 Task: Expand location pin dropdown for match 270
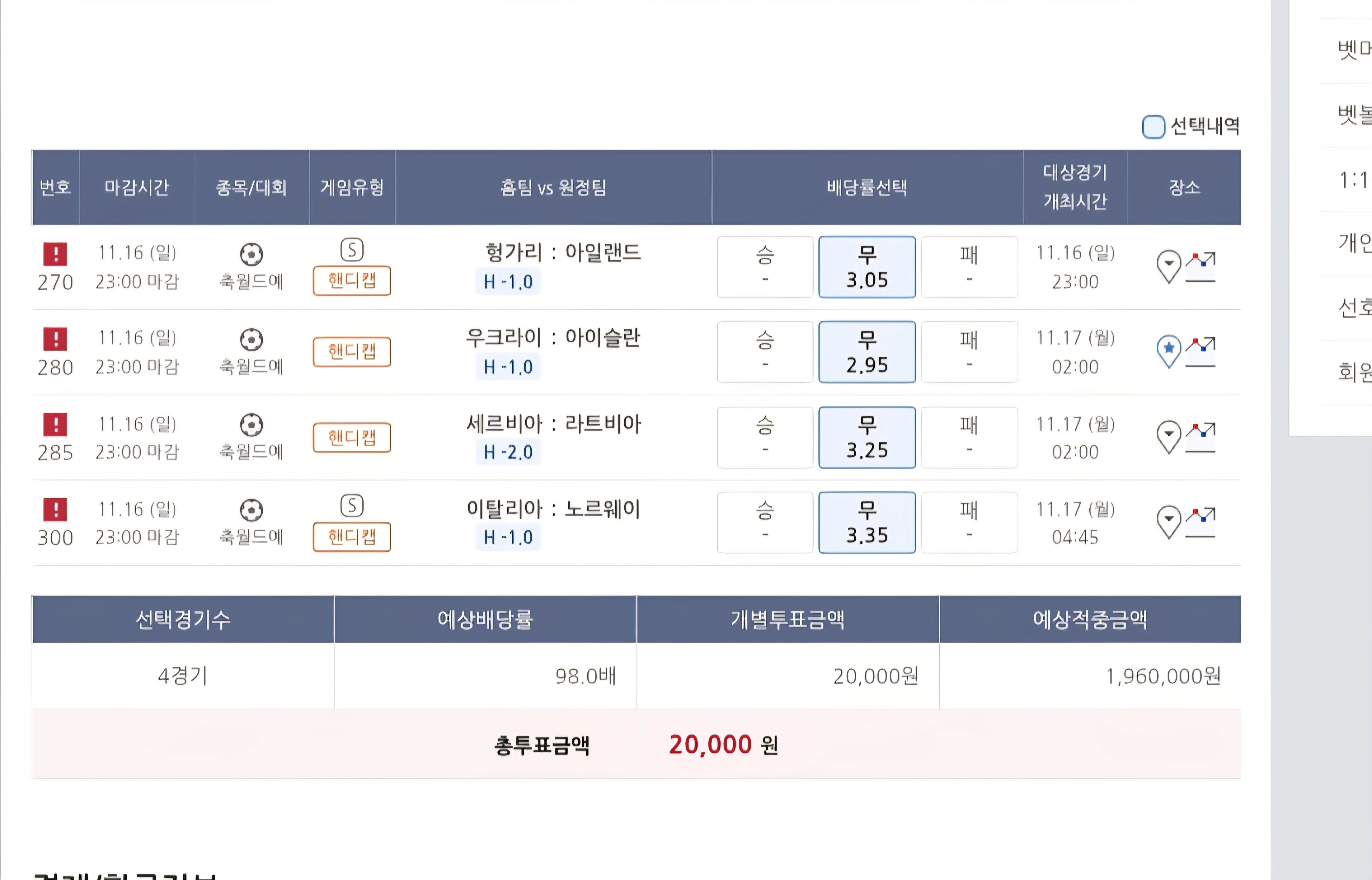point(1168,265)
